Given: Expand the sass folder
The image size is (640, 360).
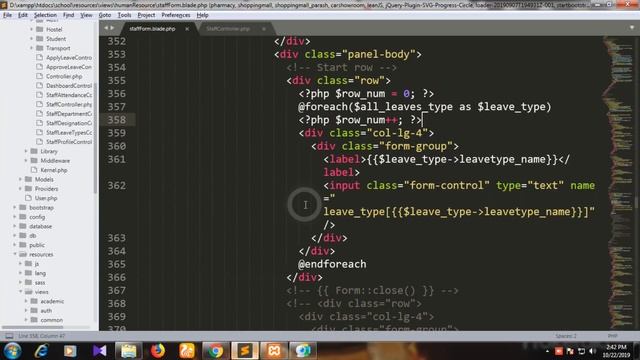Looking at the screenshot, I should click(x=20, y=282).
